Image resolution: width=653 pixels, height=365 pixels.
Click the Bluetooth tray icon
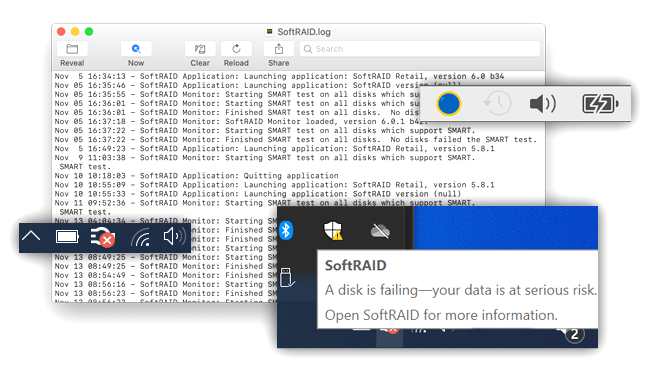coord(286,230)
